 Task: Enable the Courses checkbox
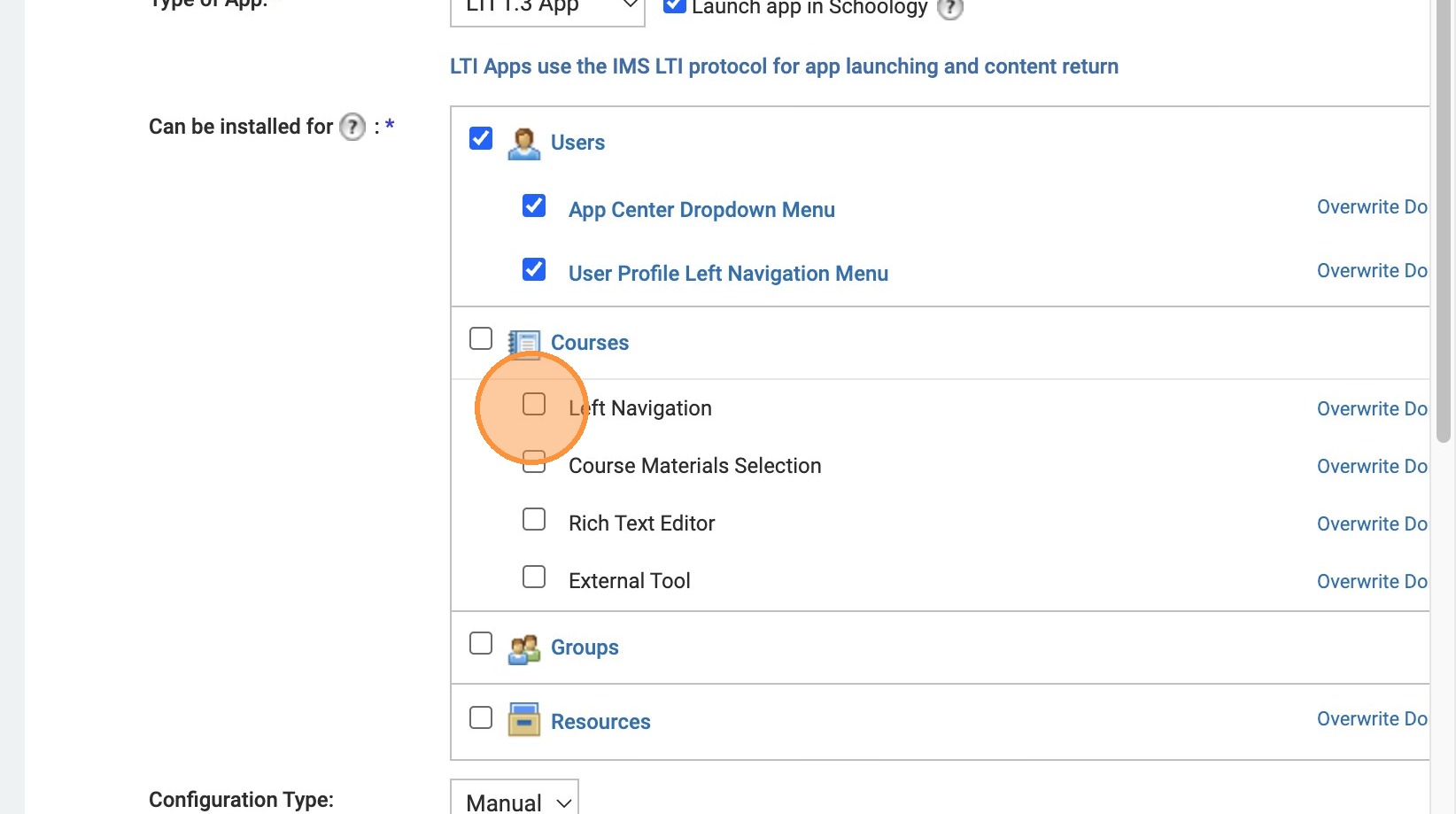click(481, 338)
